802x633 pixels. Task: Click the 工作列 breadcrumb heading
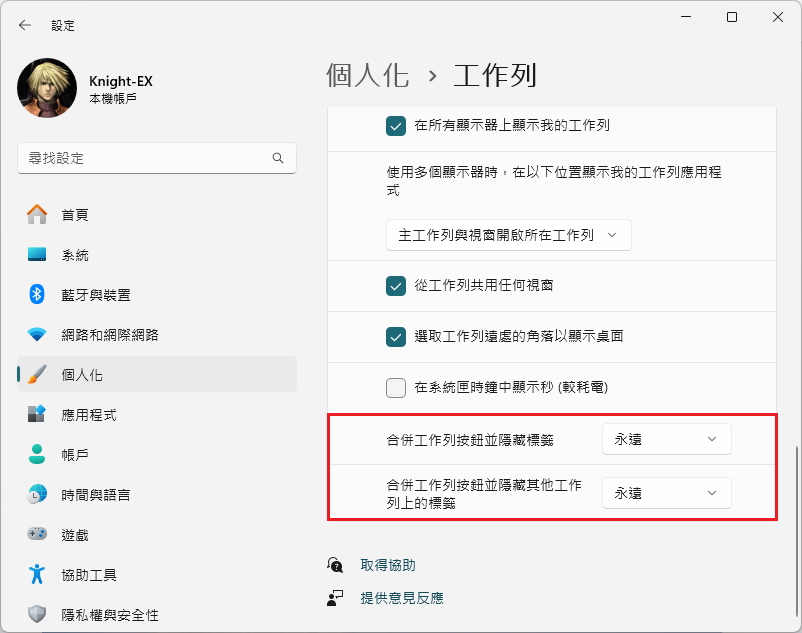click(495, 76)
